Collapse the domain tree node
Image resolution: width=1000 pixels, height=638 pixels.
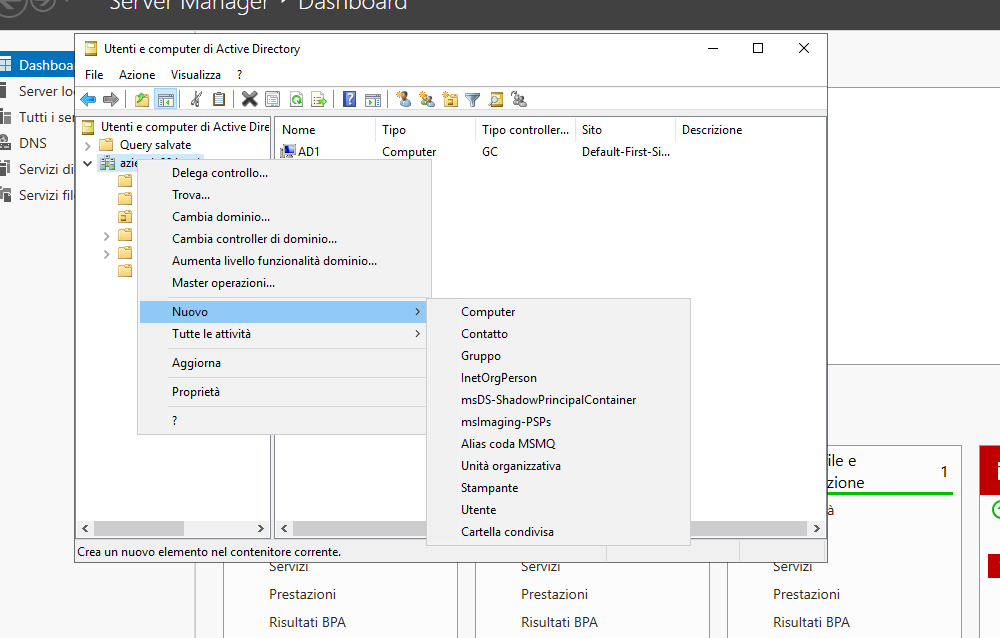88,163
